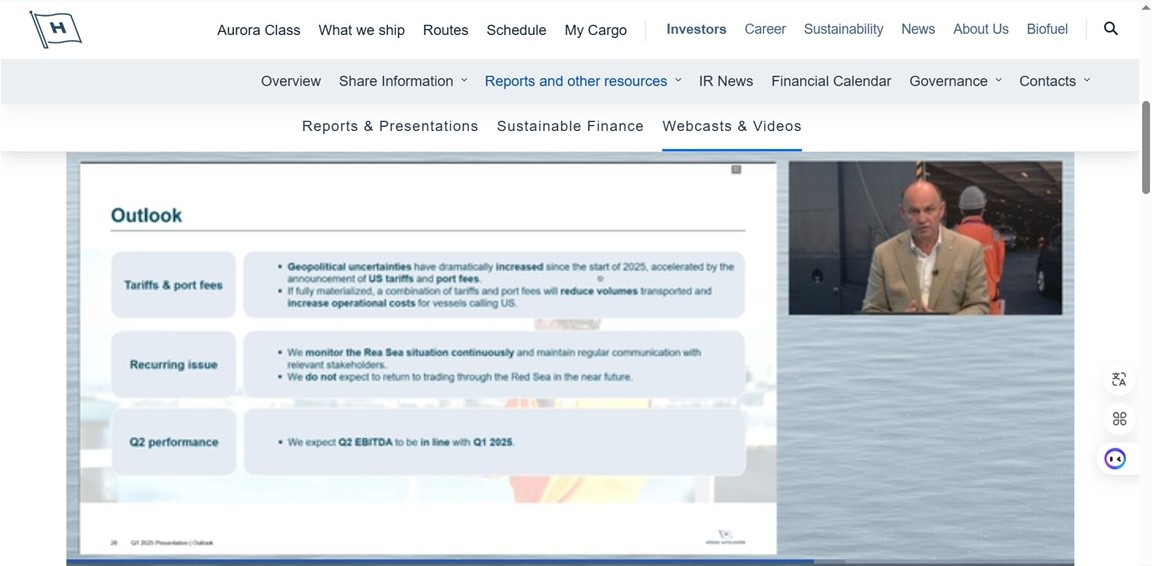Select the Webcasts & Videos tab
1152x566 pixels.
[732, 126]
